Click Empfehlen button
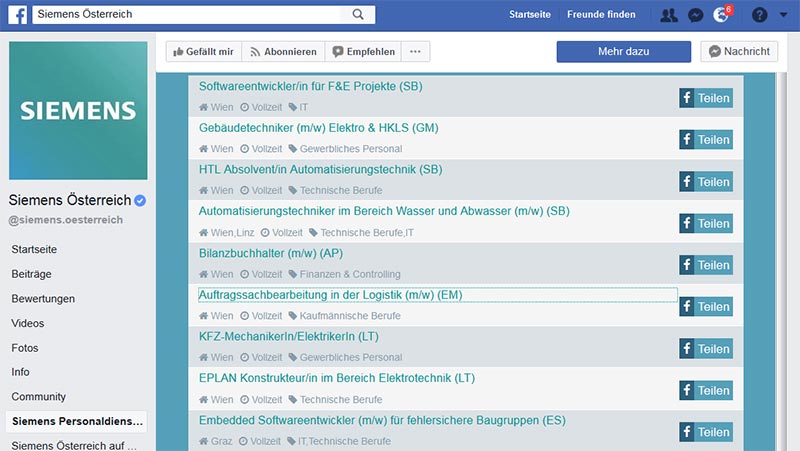The height and width of the screenshot is (451, 800). click(363, 52)
